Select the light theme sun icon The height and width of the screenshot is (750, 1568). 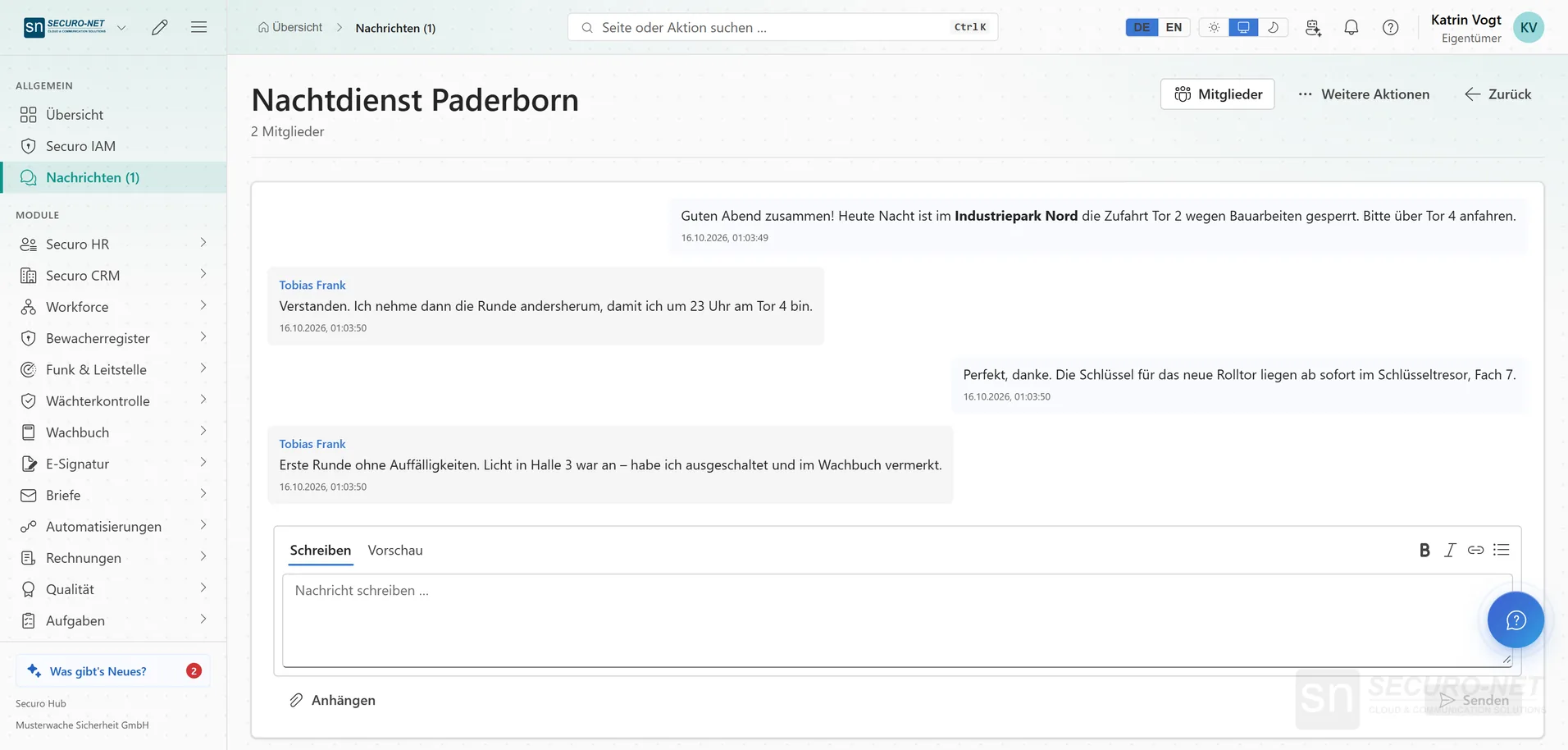1214,27
